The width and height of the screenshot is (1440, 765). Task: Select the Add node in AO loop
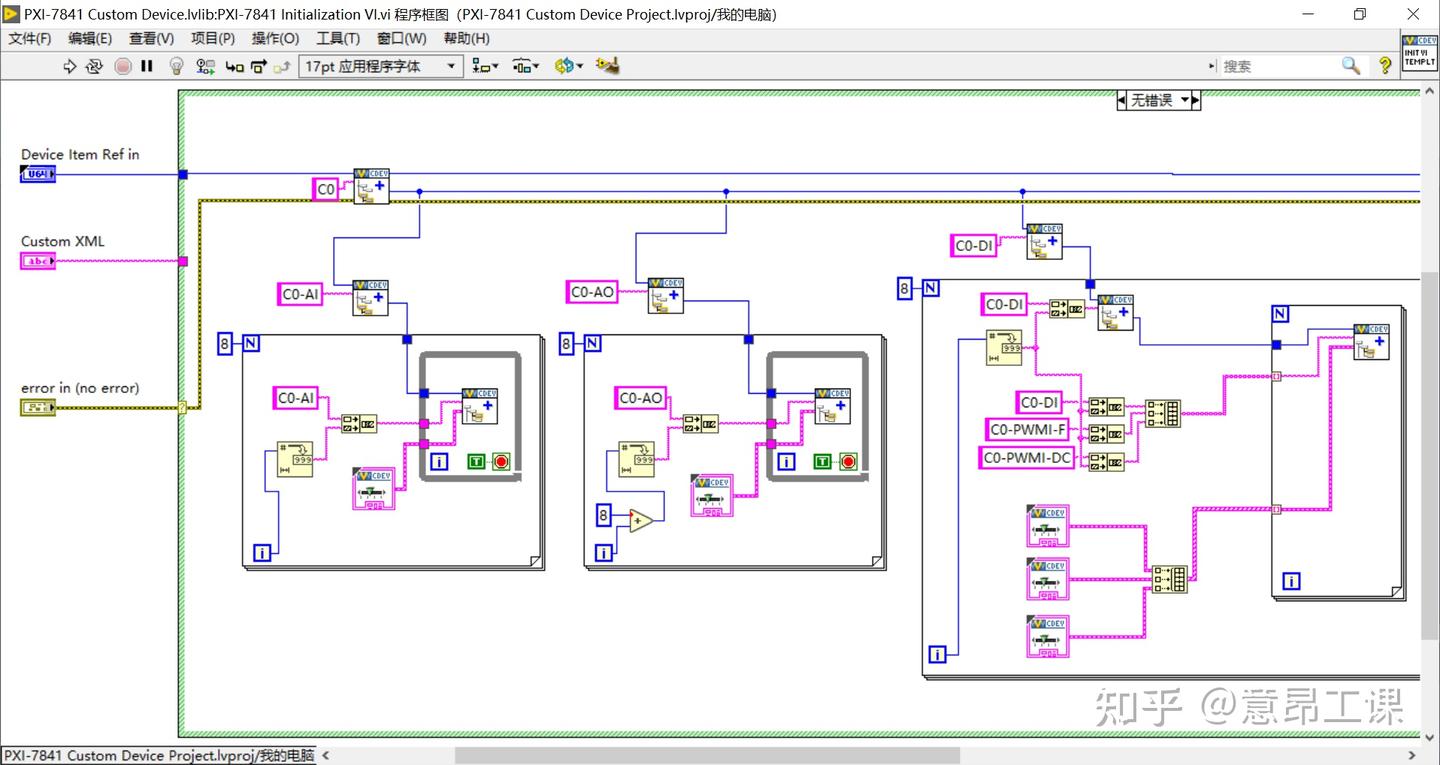[x=640, y=521]
